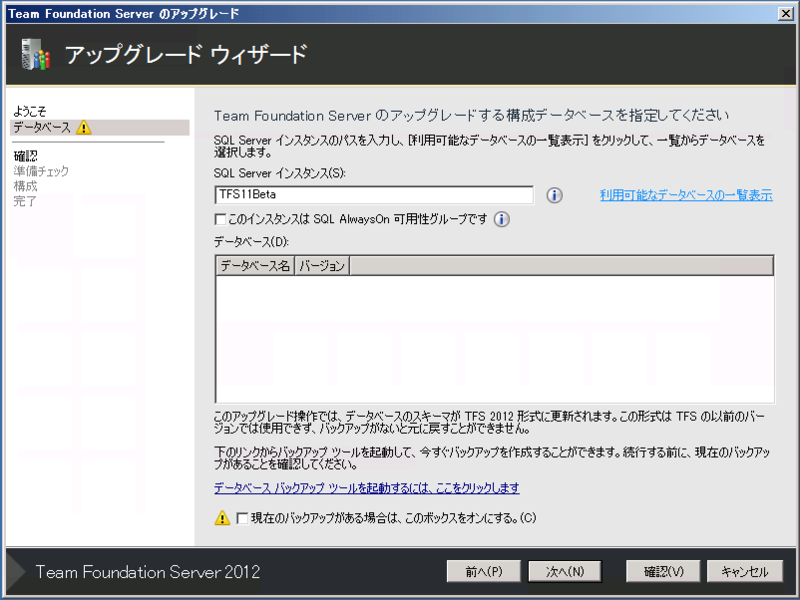This screenshot has height=600, width=800.
Task: Check the 現在のバックアップがある場合 confirmation box
Action: pos(242,518)
